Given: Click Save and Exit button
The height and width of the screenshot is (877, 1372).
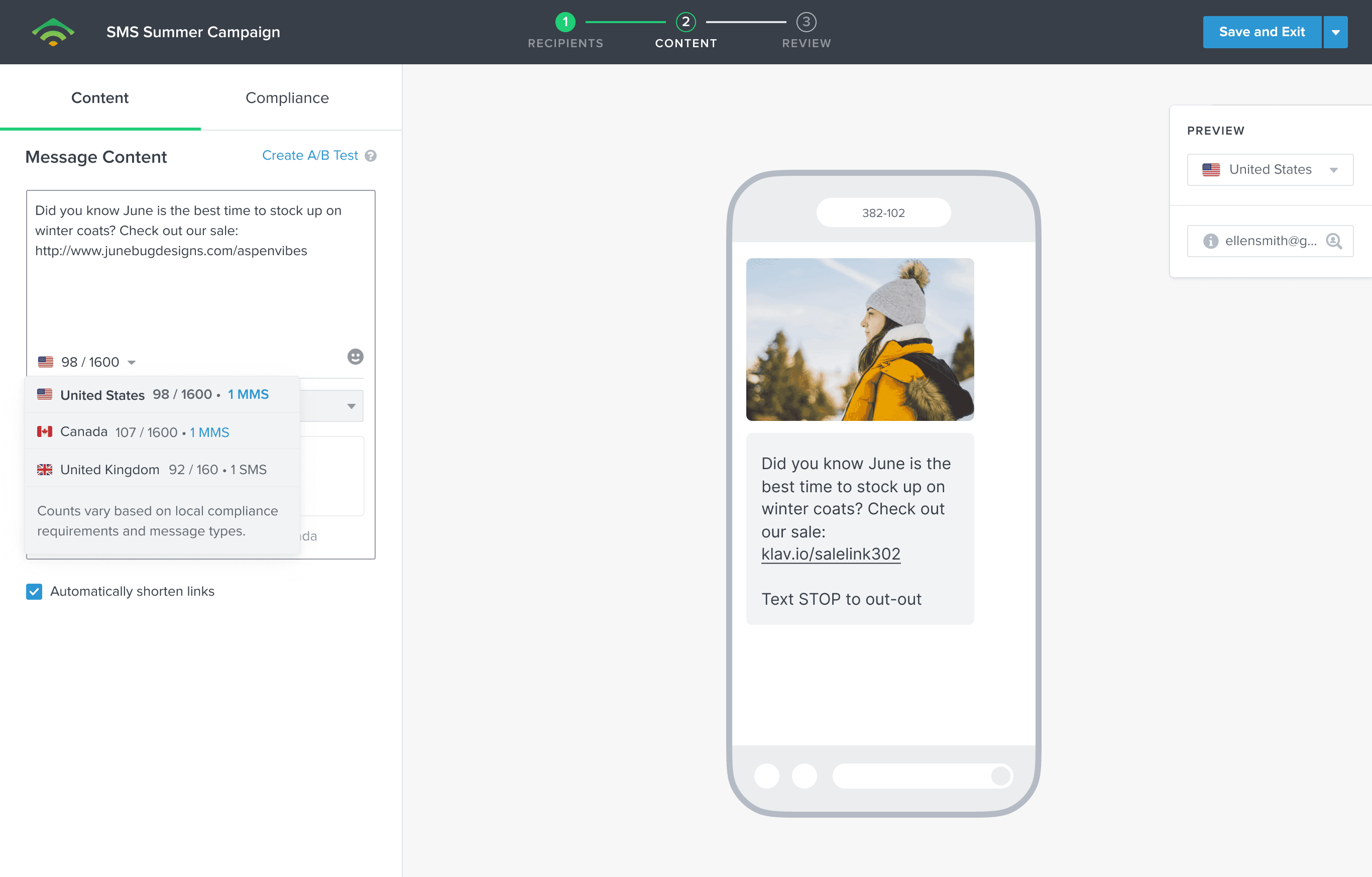Looking at the screenshot, I should 1262,32.
